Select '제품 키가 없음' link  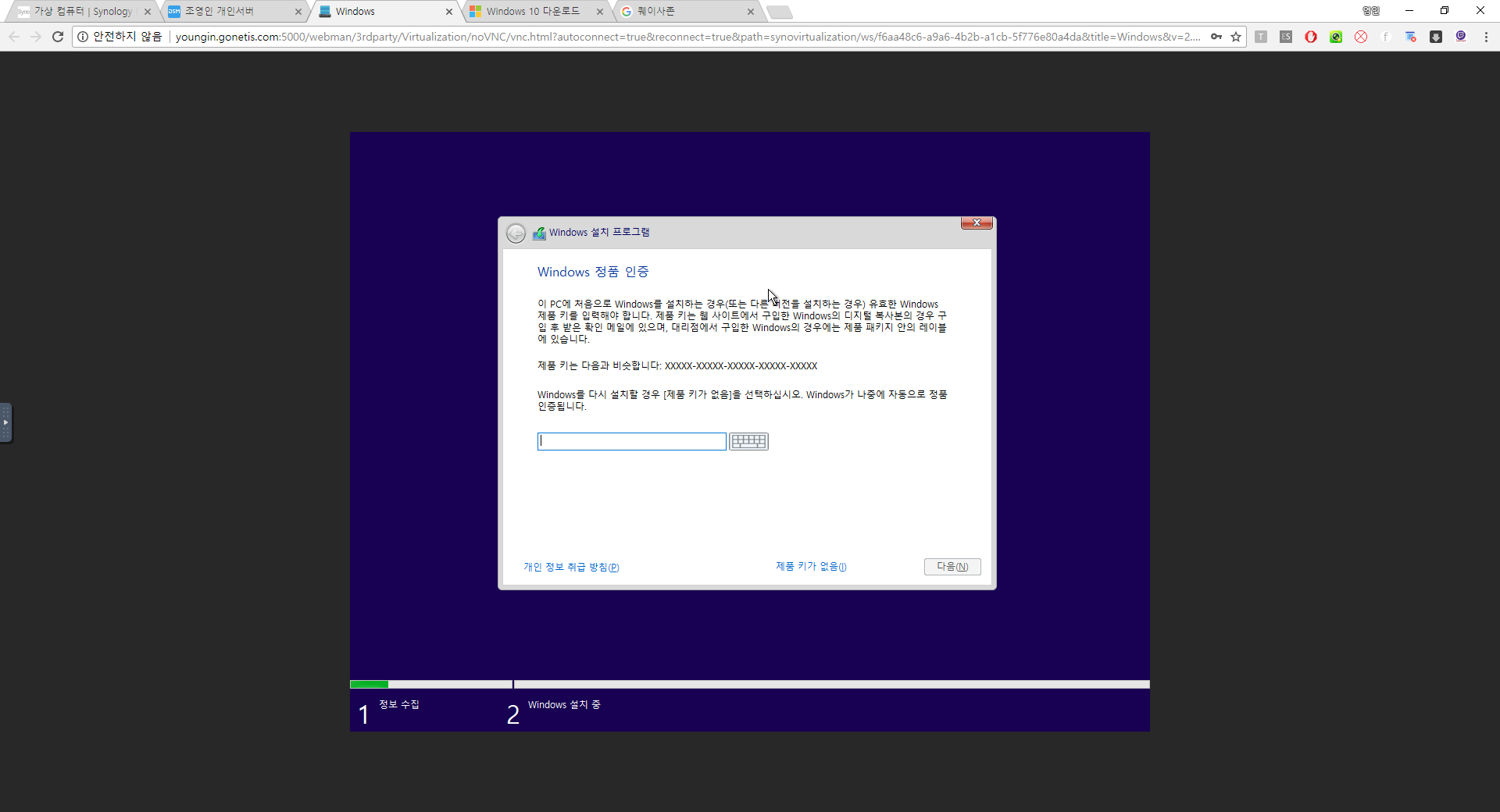coord(810,567)
